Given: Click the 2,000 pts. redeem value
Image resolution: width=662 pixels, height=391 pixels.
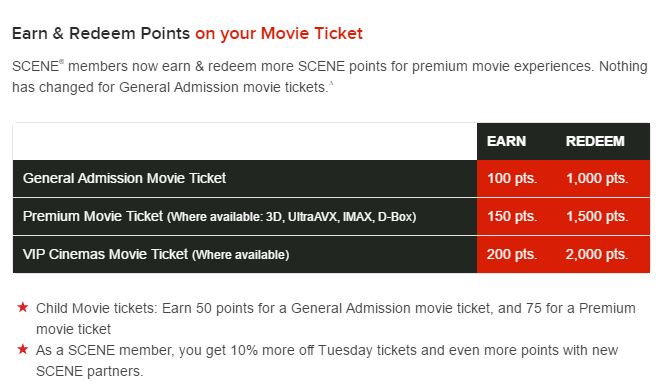Looking at the screenshot, I should pyautogui.click(x=597, y=254).
